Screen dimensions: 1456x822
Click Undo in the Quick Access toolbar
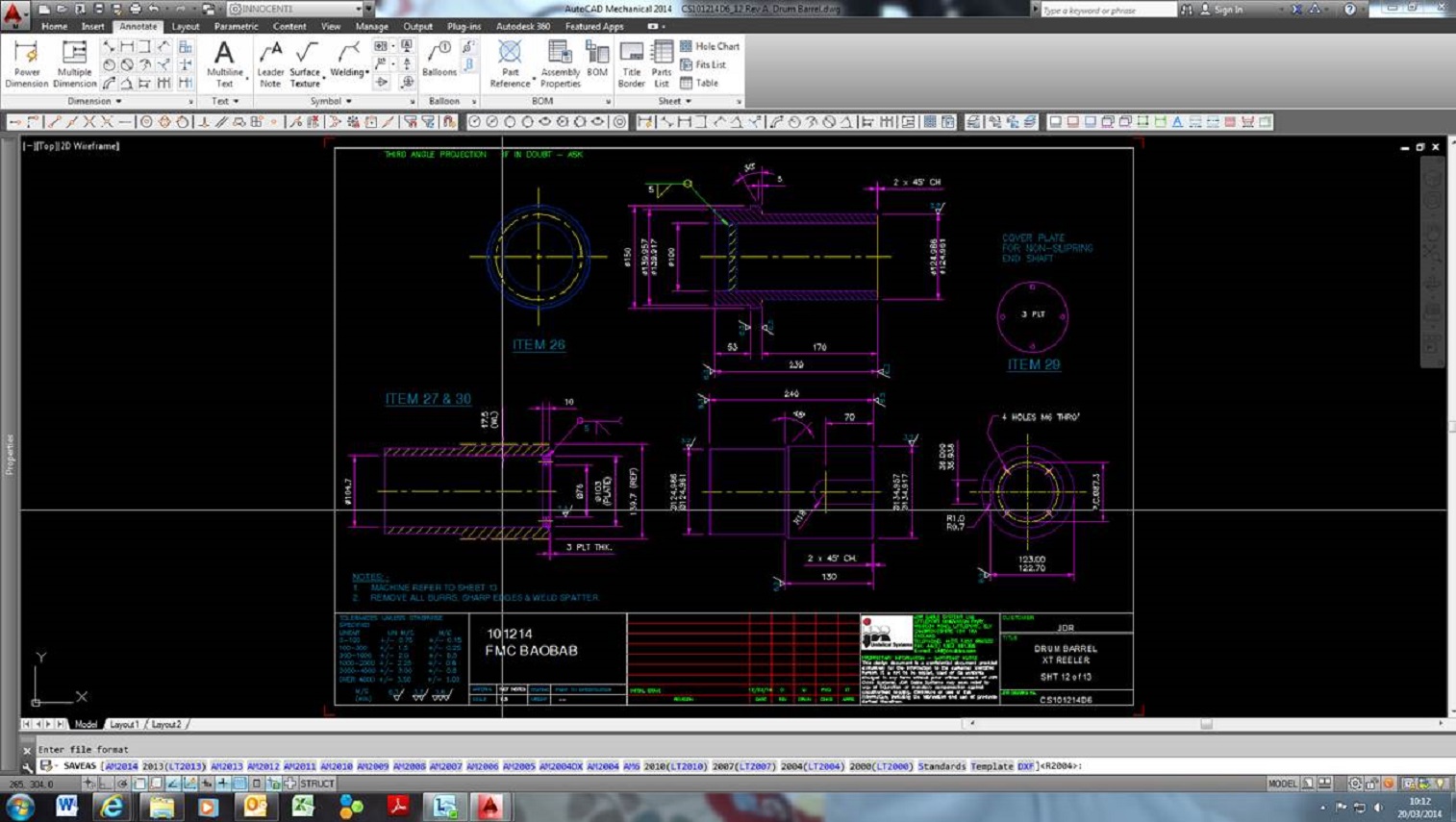coord(154,9)
